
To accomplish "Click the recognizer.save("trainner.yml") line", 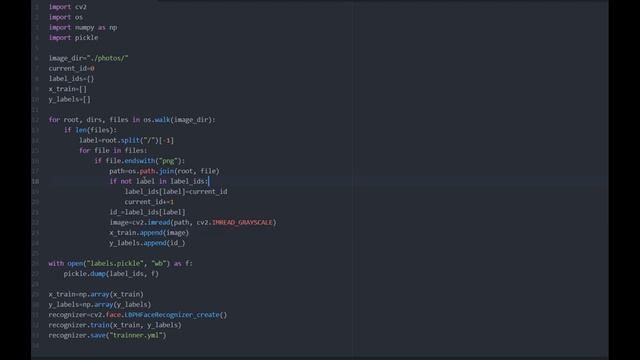I will pyautogui.click(x=107, y=335).
